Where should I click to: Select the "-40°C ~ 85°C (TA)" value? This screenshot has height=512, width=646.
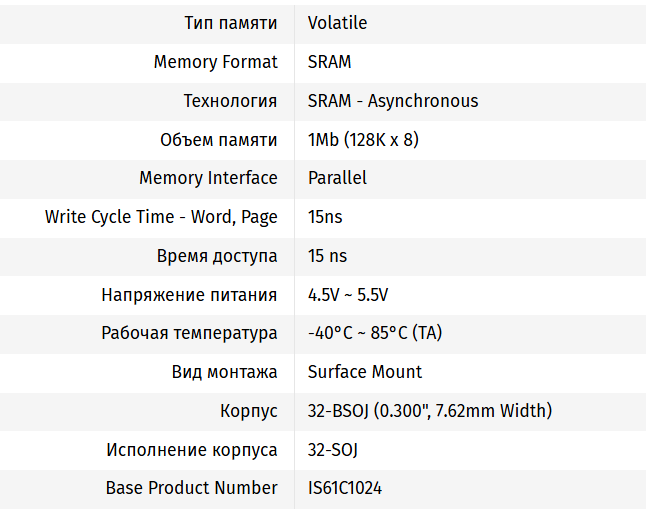coord(375,333)
